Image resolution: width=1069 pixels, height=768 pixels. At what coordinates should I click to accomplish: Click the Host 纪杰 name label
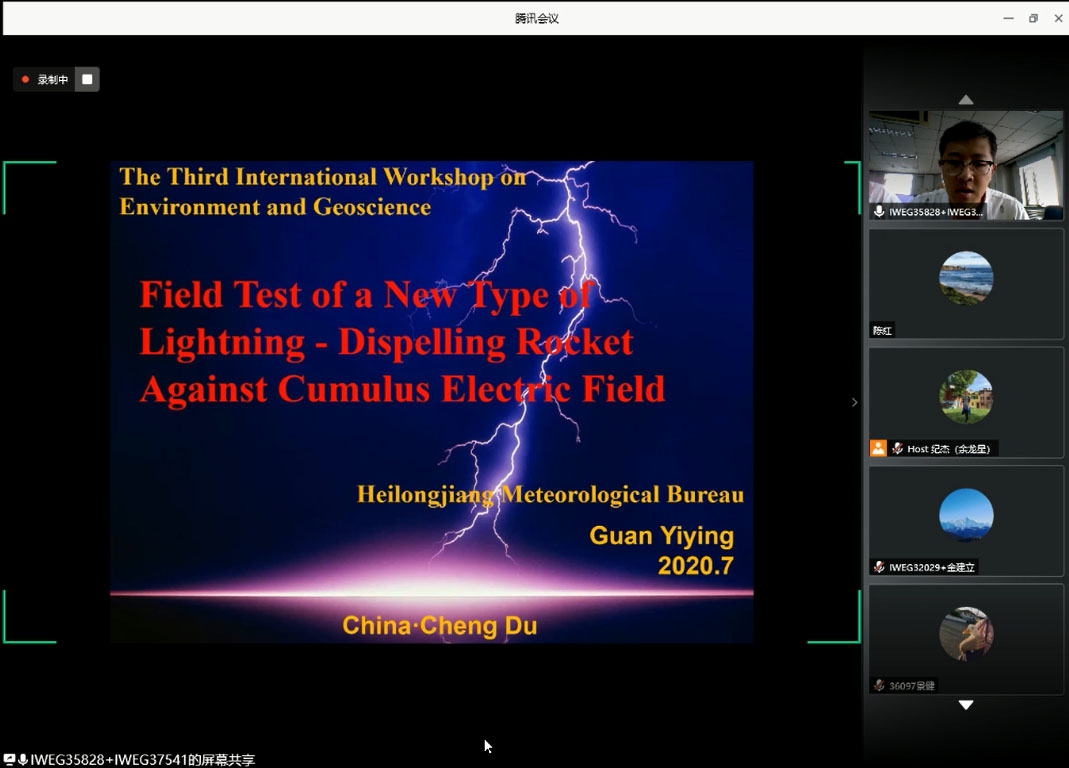pos(948,449)
